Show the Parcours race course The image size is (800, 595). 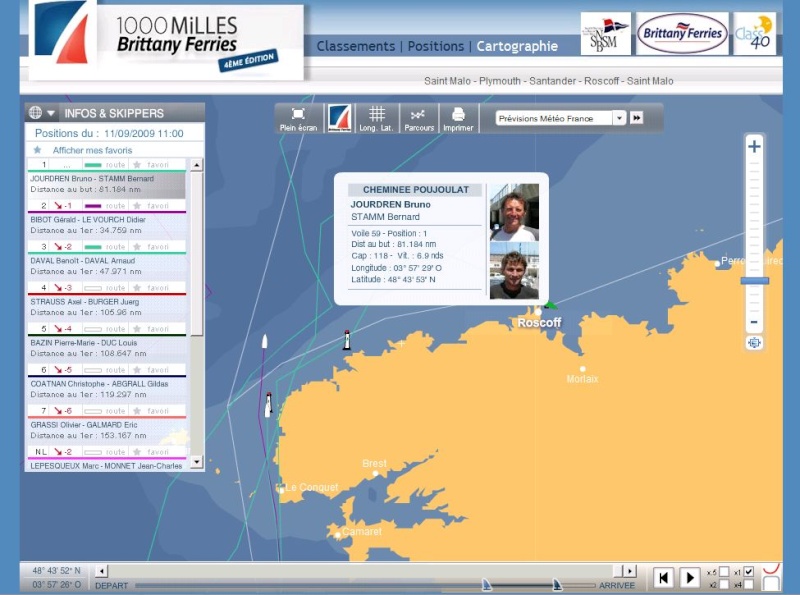[x=419, y=118]
